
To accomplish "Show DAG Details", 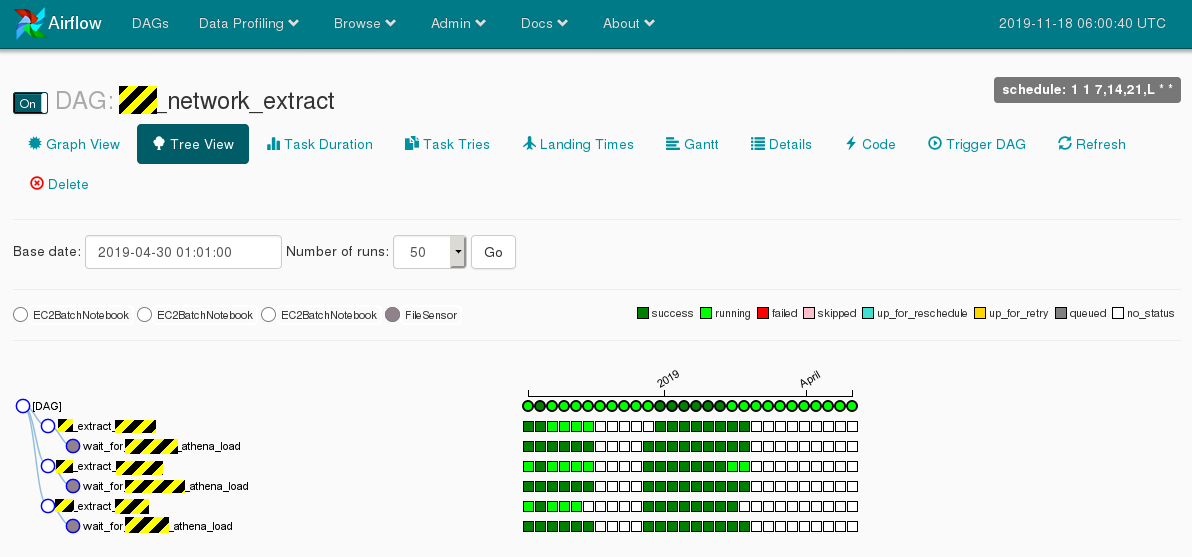I will pyautogui.click(x=781, y=144).
